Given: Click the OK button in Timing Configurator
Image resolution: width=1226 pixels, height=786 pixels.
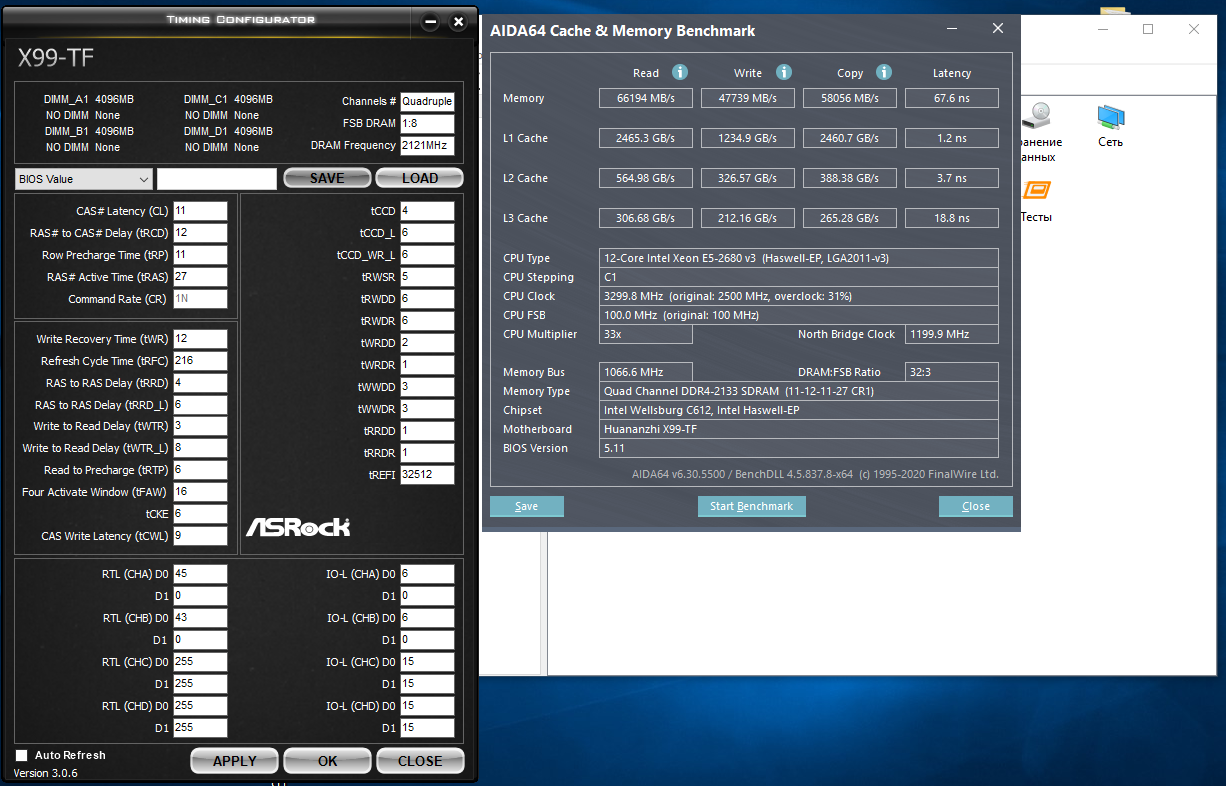Looking at the screenshot, I should tap(327, 760).
